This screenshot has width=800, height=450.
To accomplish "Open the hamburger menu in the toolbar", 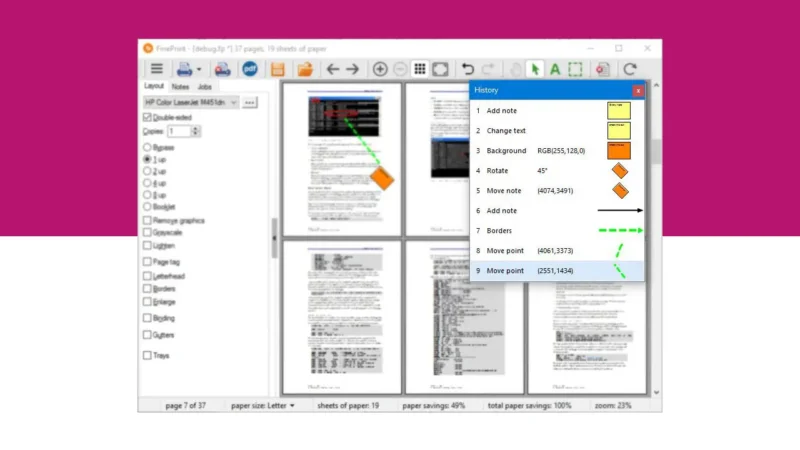I will click(156, 69).
